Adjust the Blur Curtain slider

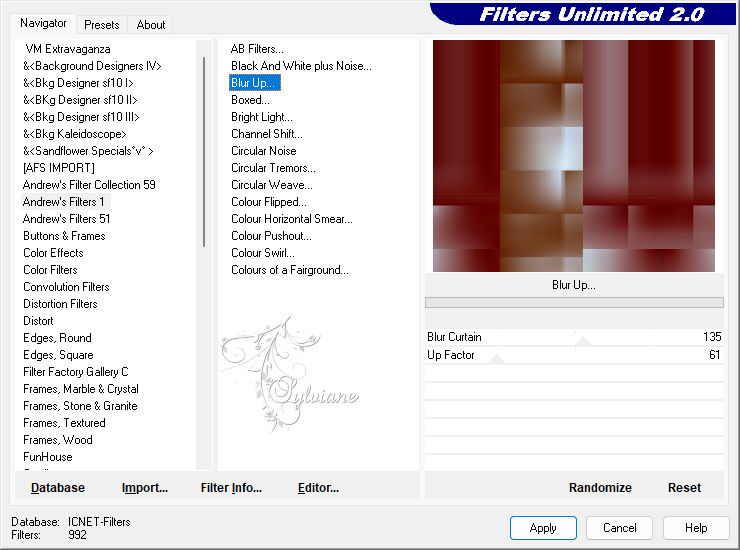pos(583,340)
